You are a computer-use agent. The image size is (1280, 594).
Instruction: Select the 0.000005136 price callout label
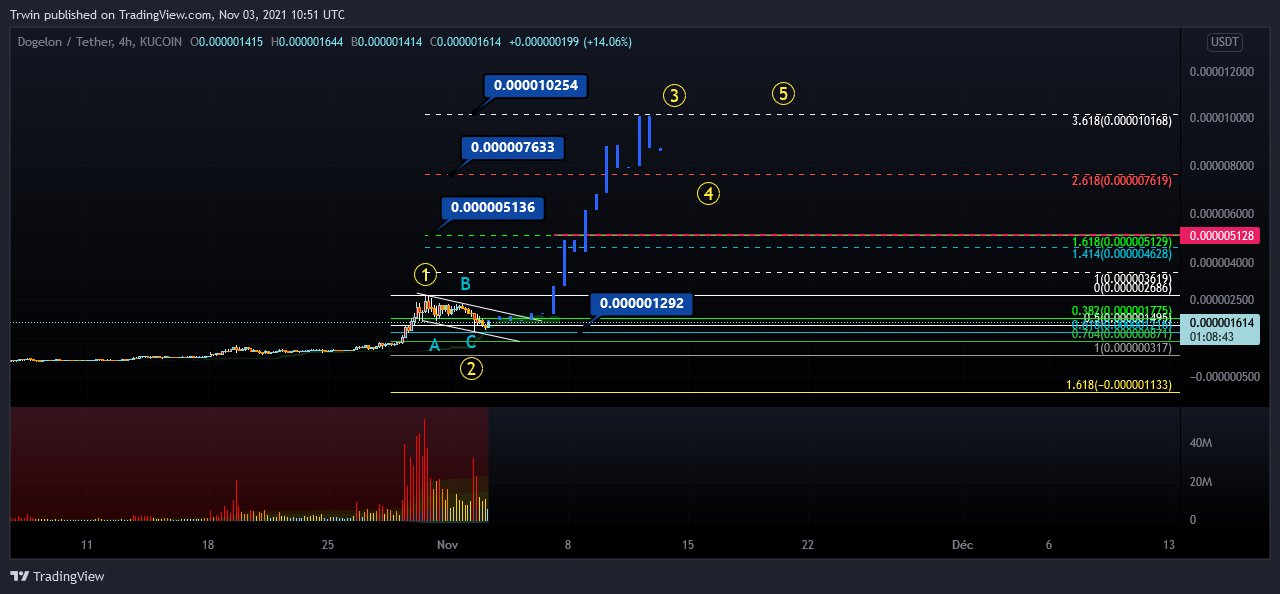pos(493,208)
